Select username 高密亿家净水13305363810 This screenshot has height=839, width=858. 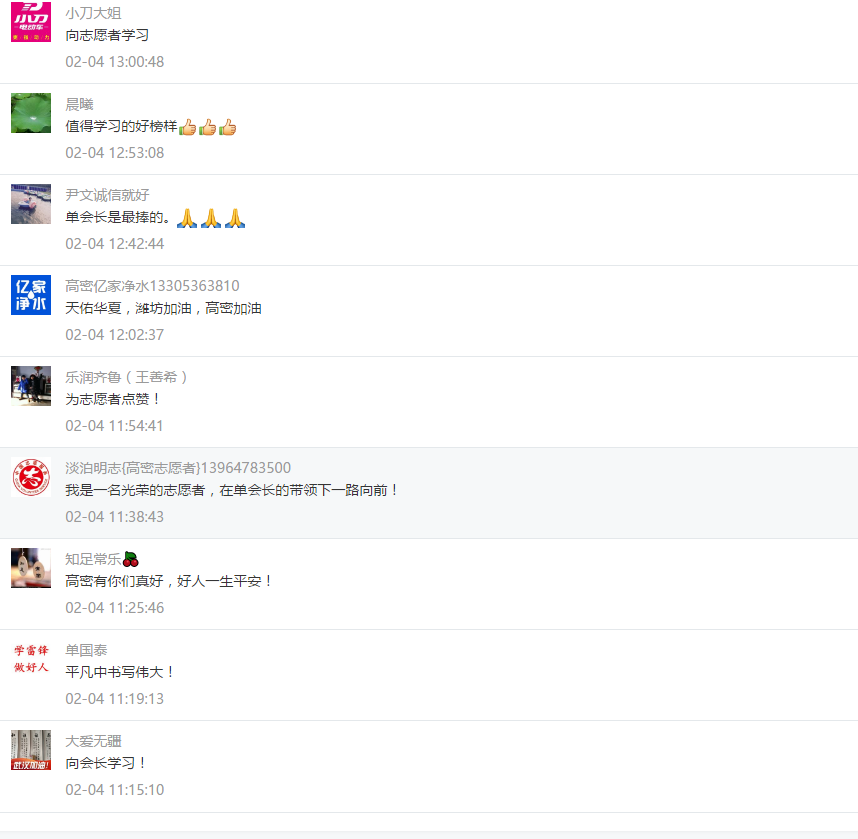pyautogui.click(x=152, y=286)
